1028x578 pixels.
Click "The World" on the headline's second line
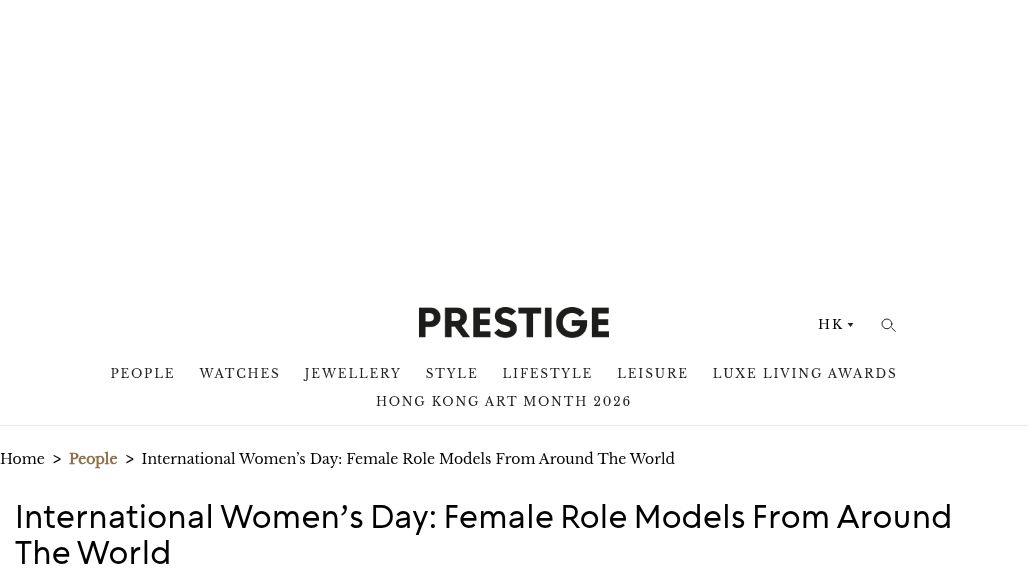[x=93, y=552]
